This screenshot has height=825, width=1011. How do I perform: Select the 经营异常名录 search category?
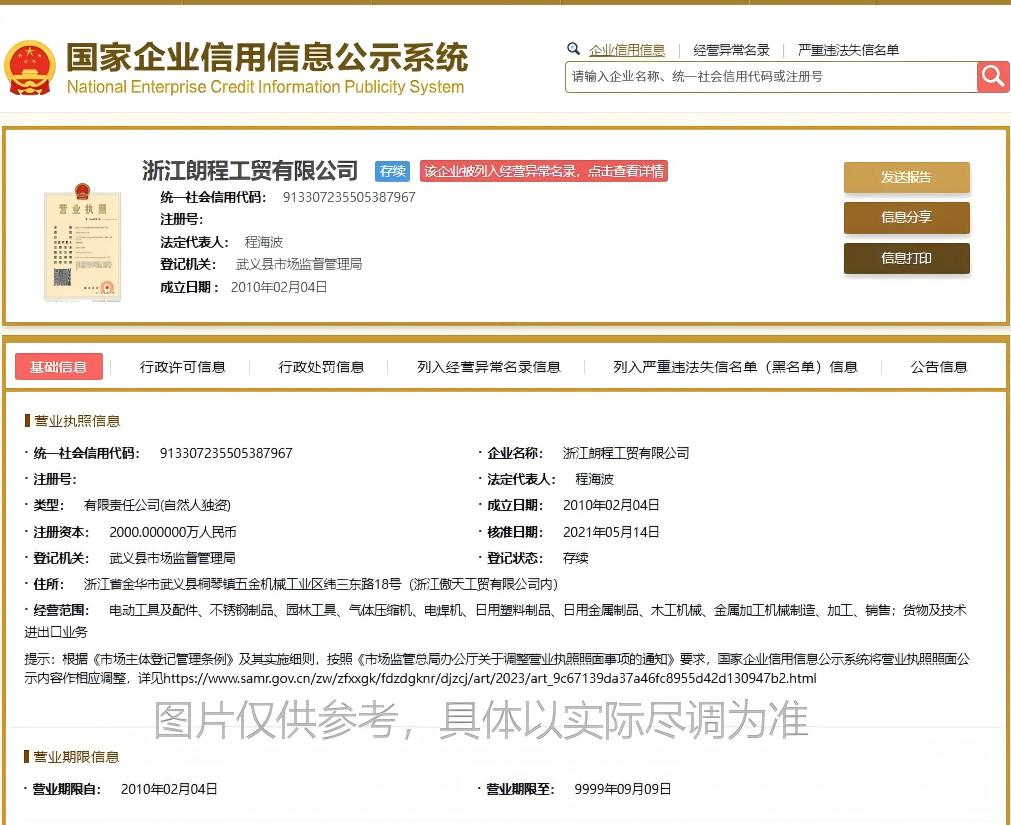pyautogui.click(x=731, y=50)
